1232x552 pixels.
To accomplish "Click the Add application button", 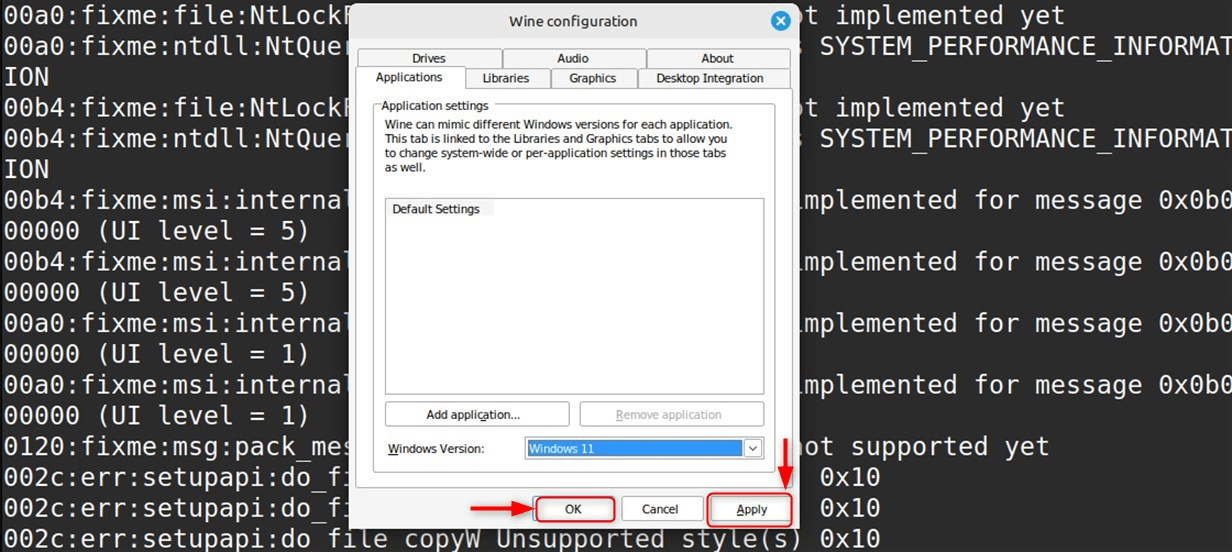I will (x=477, y=414).
